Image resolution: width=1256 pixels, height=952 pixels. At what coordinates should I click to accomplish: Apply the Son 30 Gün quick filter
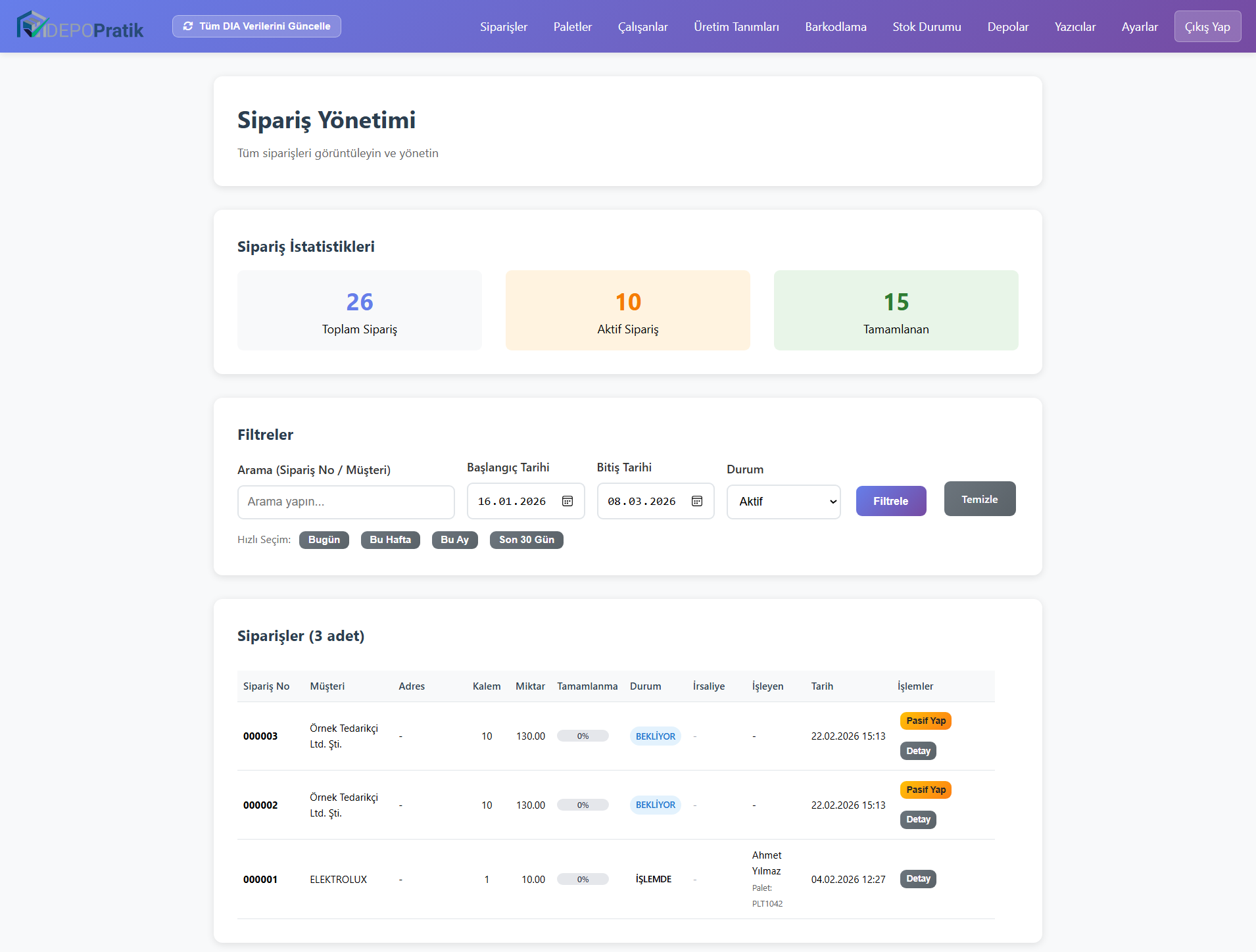[526, 540]
